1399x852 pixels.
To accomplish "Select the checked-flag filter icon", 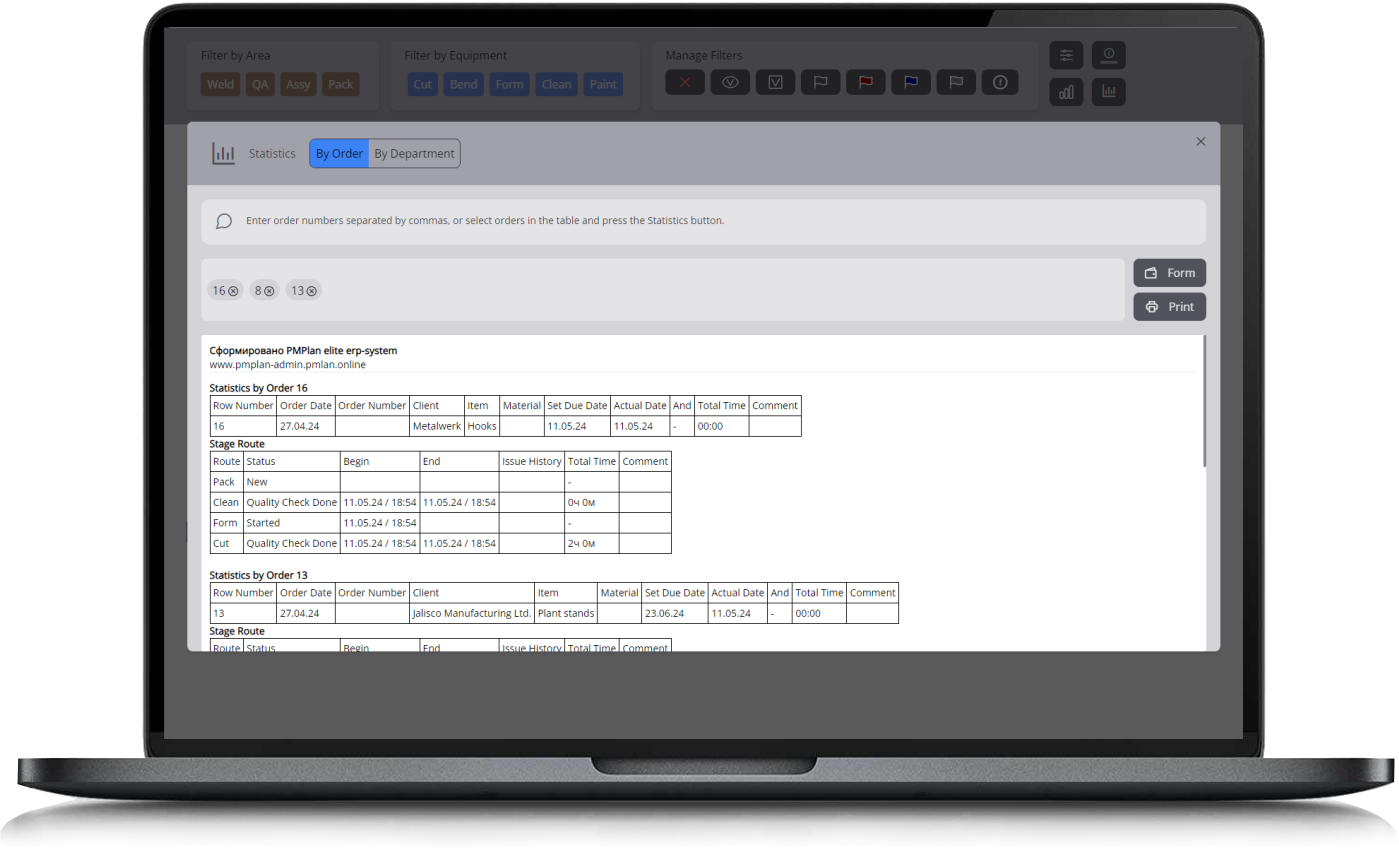I will (775, 82).
